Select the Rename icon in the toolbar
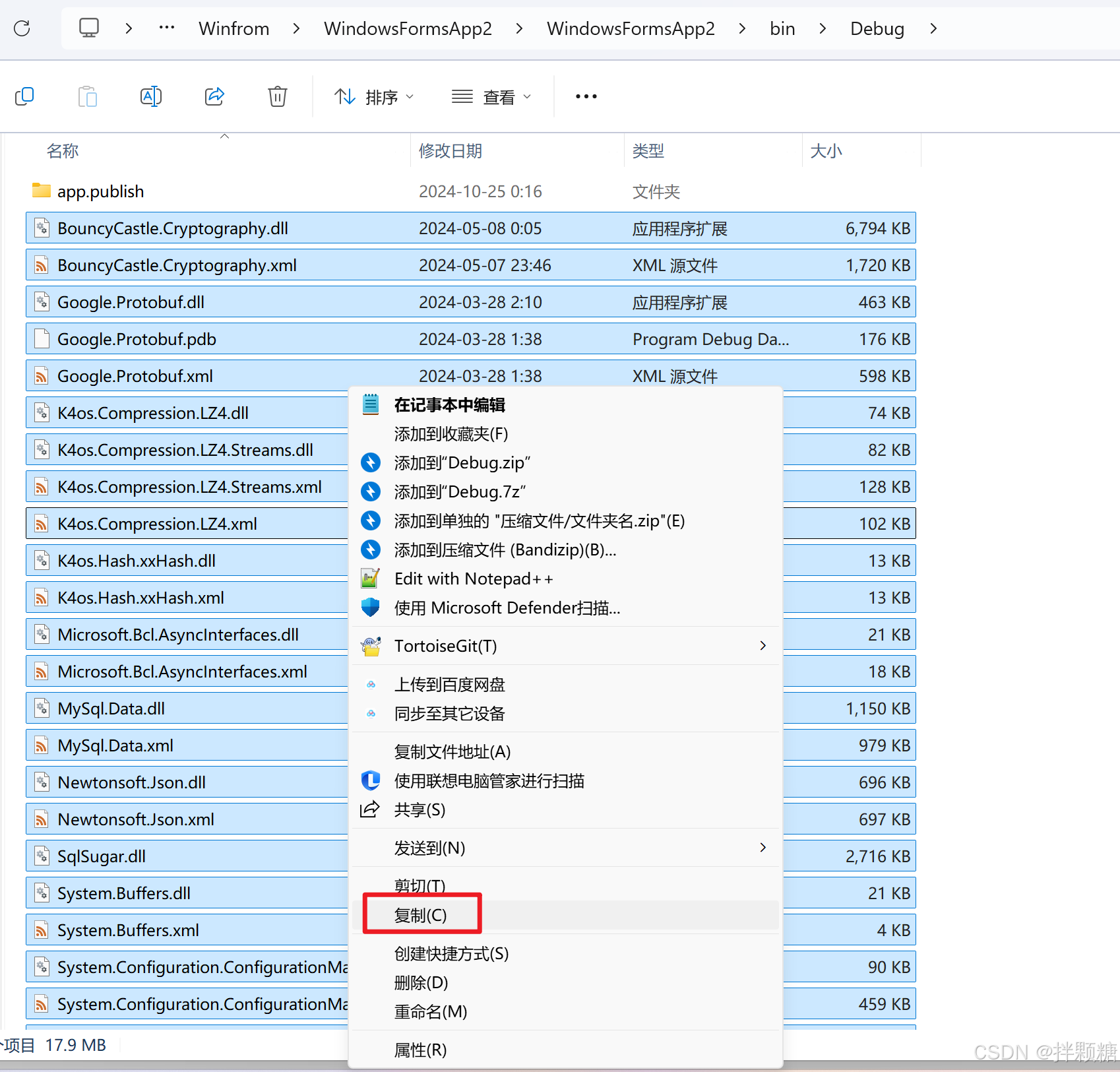 150,96
